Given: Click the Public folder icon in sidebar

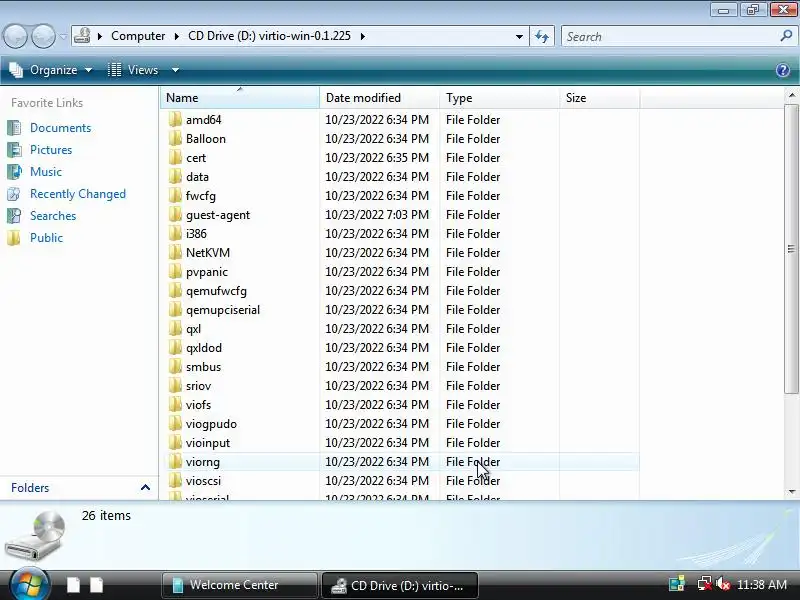Looking at the screenshot, I should [14, 238].
